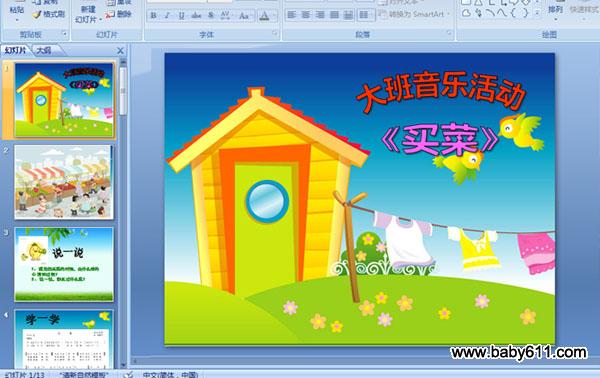This screenshot has width=600, height=378.
Task: Toggle underline text formatting
Action: click(x=181, y=16)
